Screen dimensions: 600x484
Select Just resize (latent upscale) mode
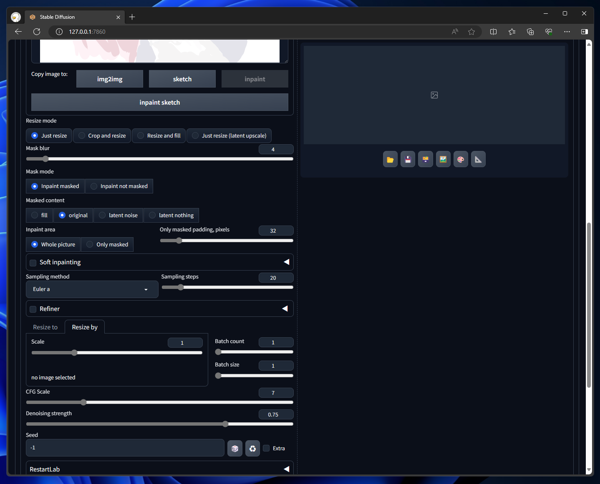229,135
